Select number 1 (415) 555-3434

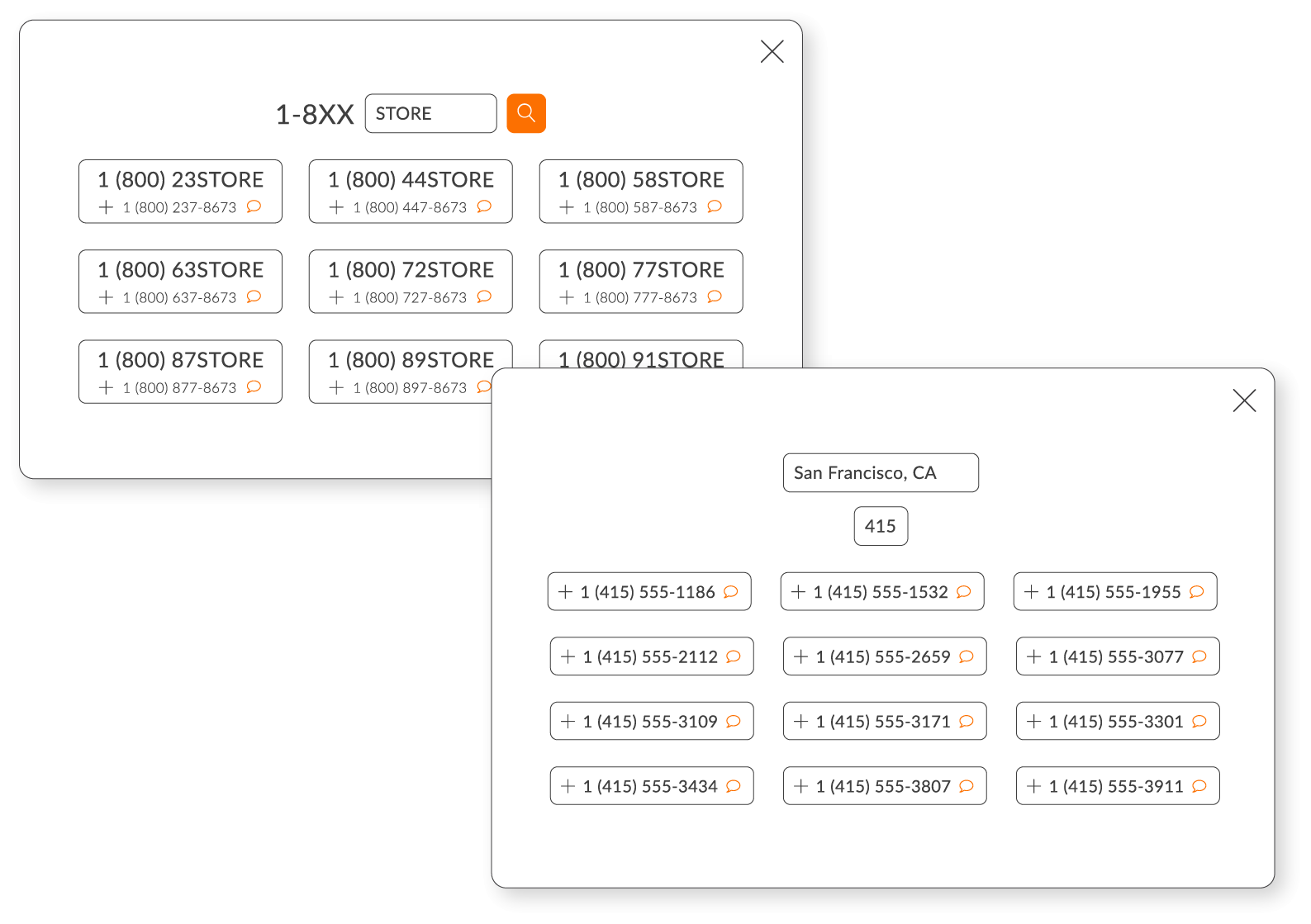coord(650,786)
